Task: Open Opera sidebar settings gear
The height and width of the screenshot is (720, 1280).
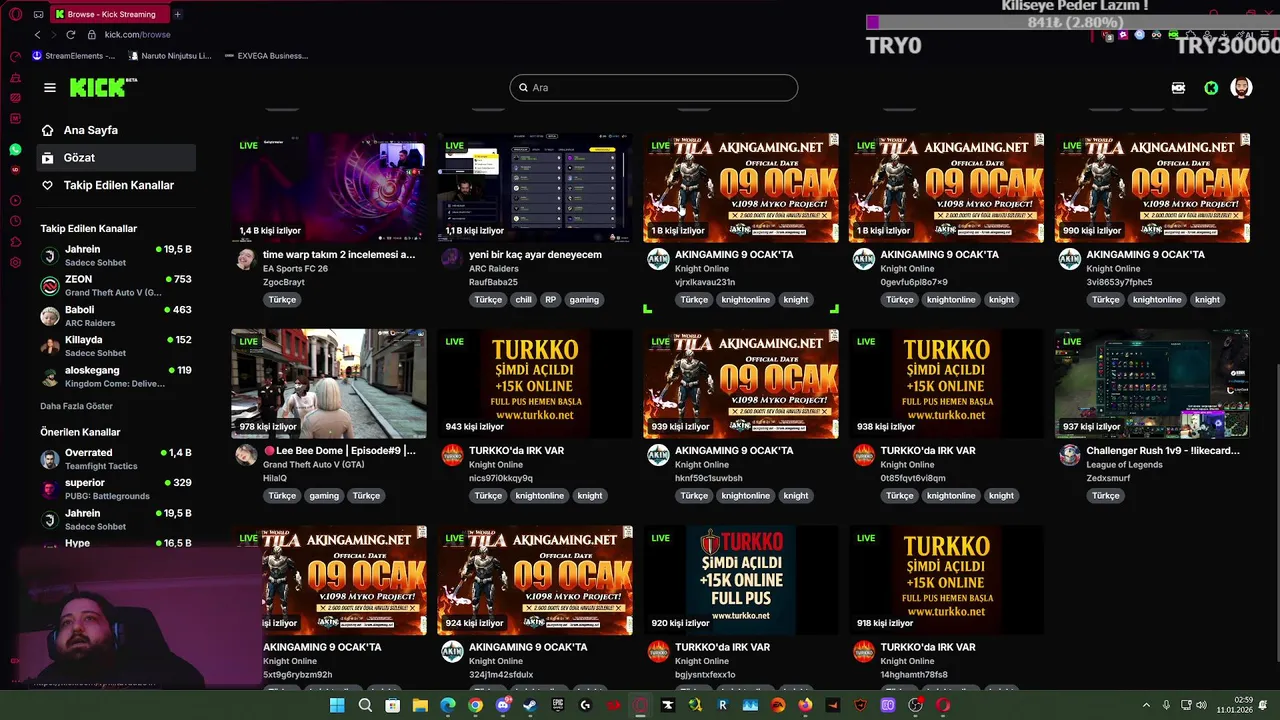Action: (15, 263)
